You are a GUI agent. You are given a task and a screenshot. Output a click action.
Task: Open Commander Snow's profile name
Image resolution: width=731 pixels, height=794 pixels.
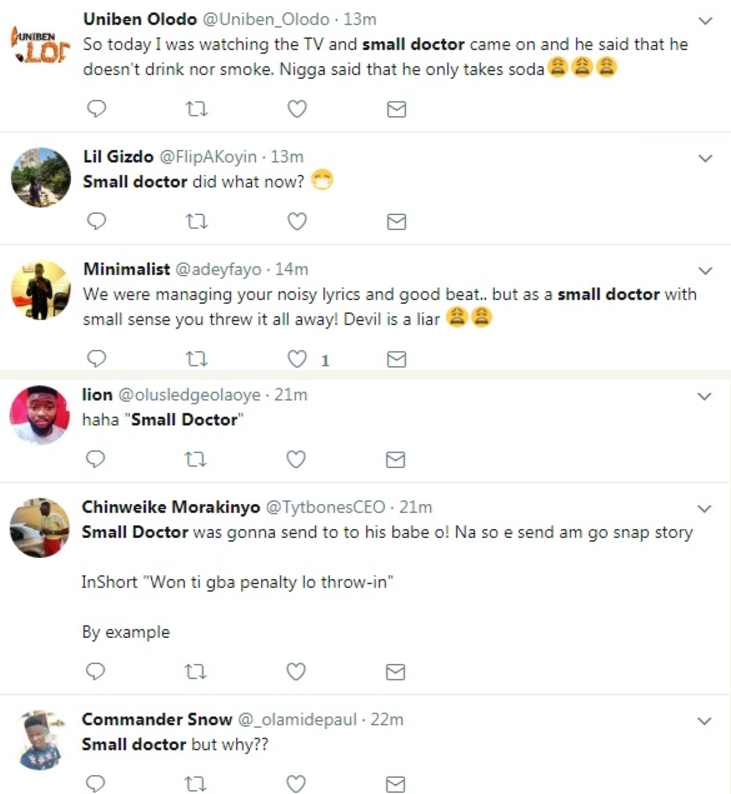157,719
